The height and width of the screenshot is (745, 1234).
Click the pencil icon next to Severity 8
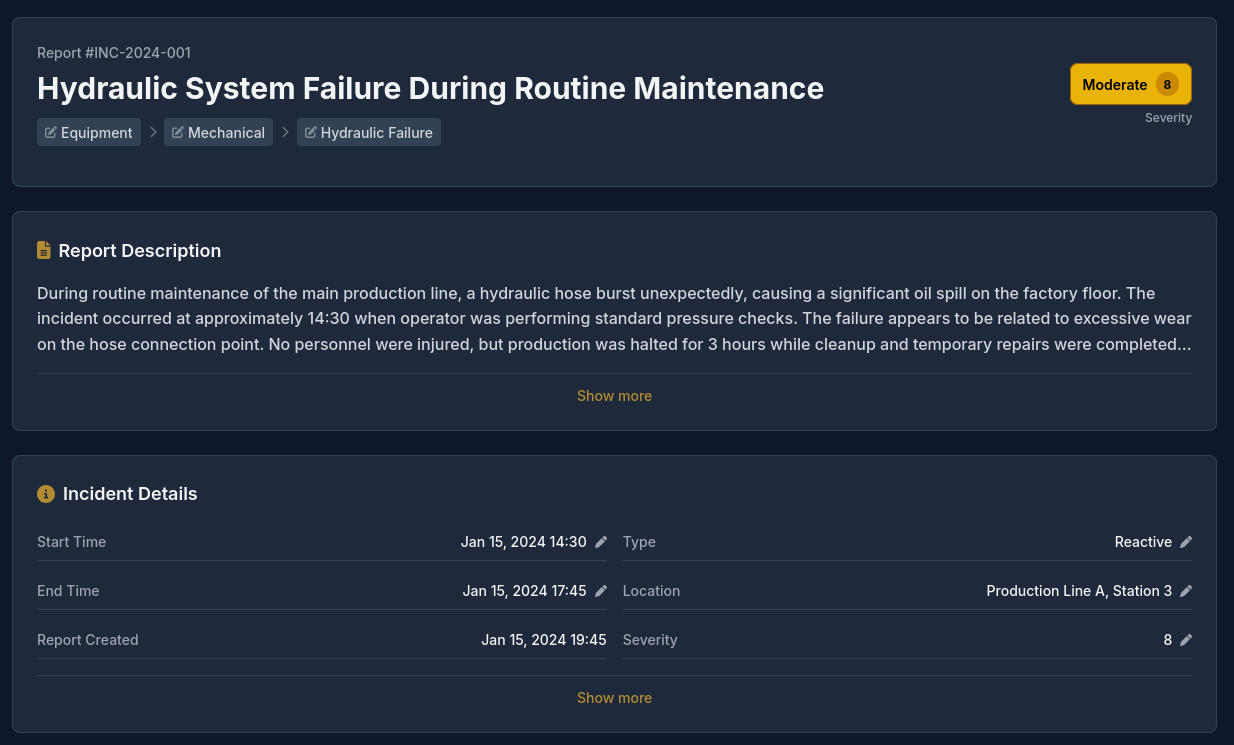click(1186, 640)
